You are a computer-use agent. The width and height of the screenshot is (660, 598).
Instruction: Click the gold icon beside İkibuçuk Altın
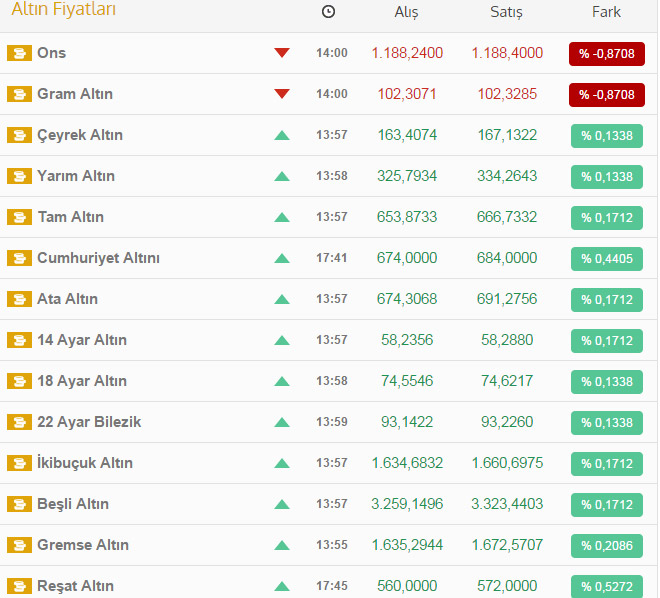[x=19, y=464]
